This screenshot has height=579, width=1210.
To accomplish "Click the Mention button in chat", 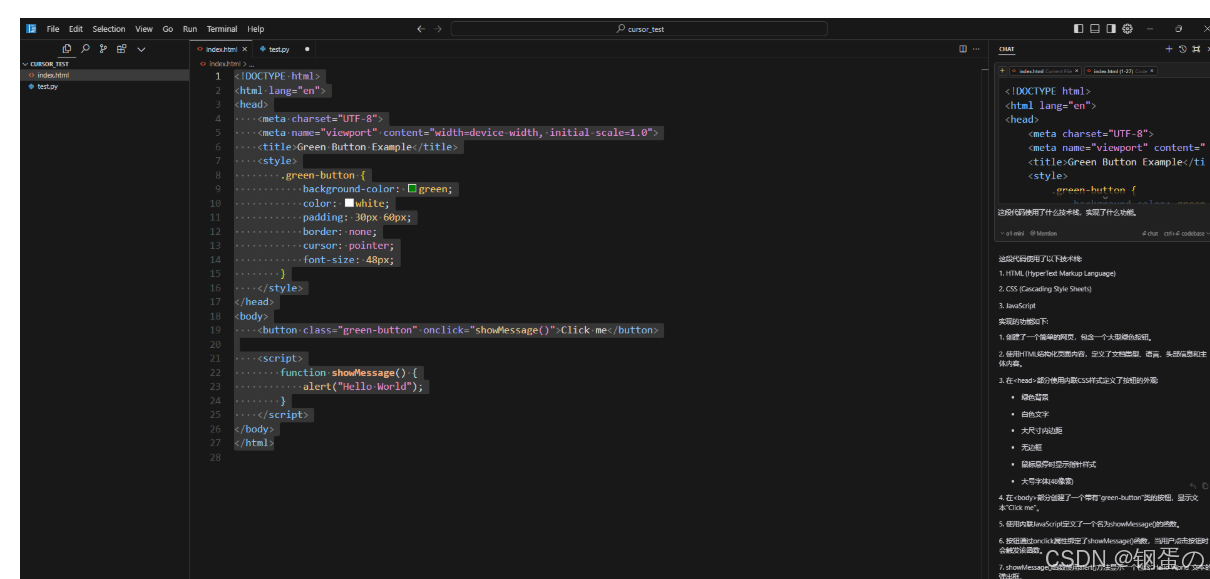I will [1043, 233].
